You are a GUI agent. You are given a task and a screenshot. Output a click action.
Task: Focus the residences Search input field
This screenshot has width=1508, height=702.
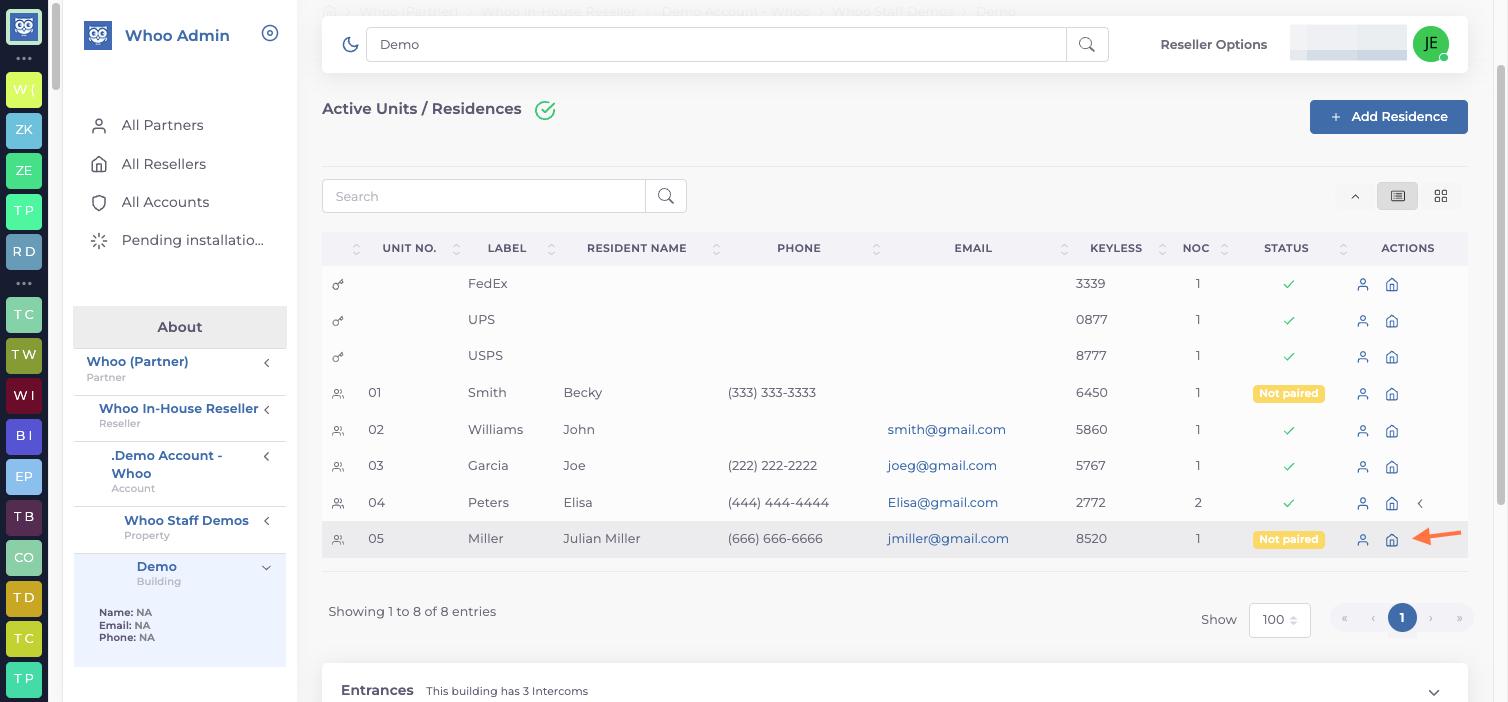(484, 196)
